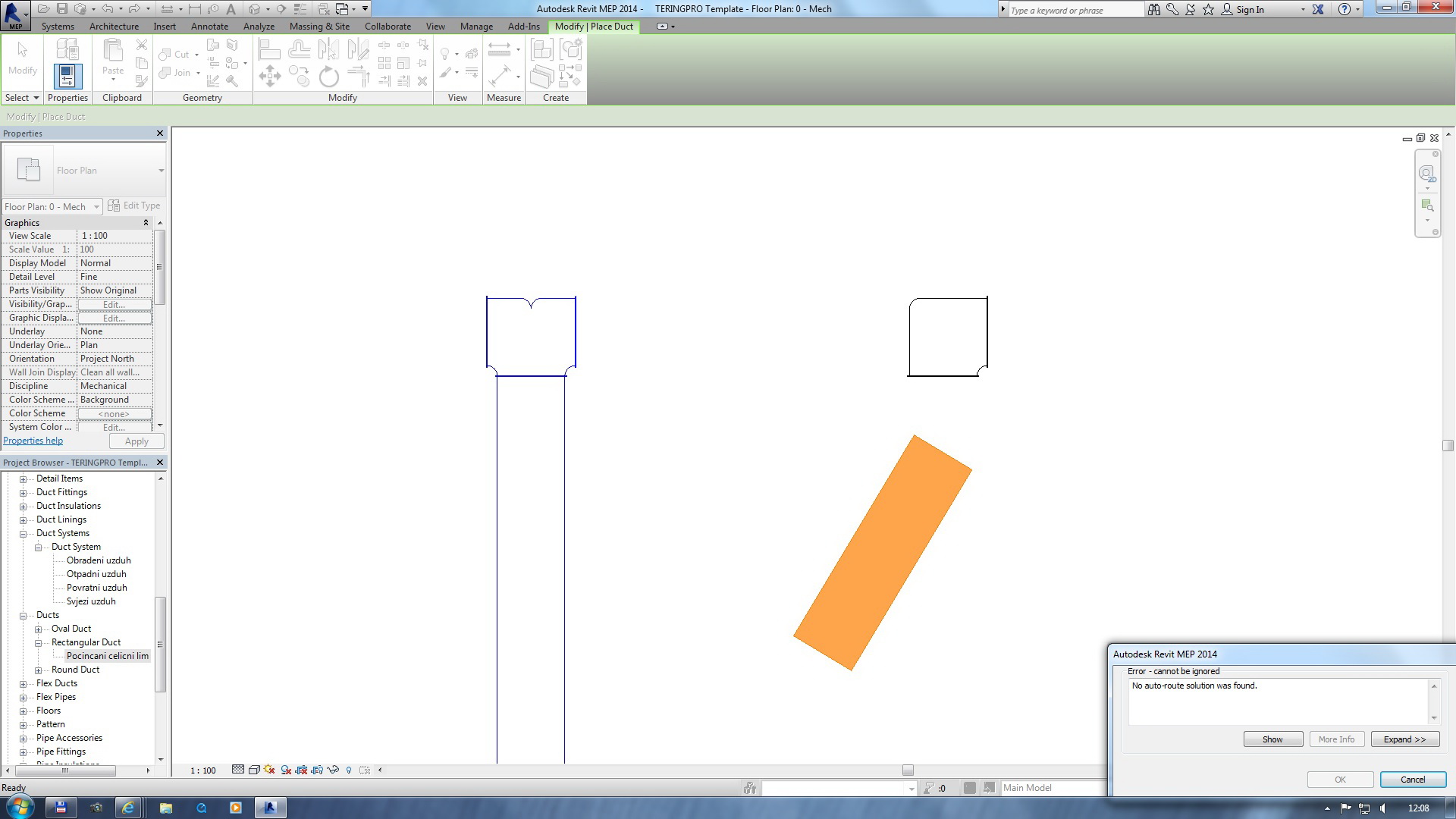Toggle Temporary Hide/Isolate glasses icon

[x=333, y=770]
